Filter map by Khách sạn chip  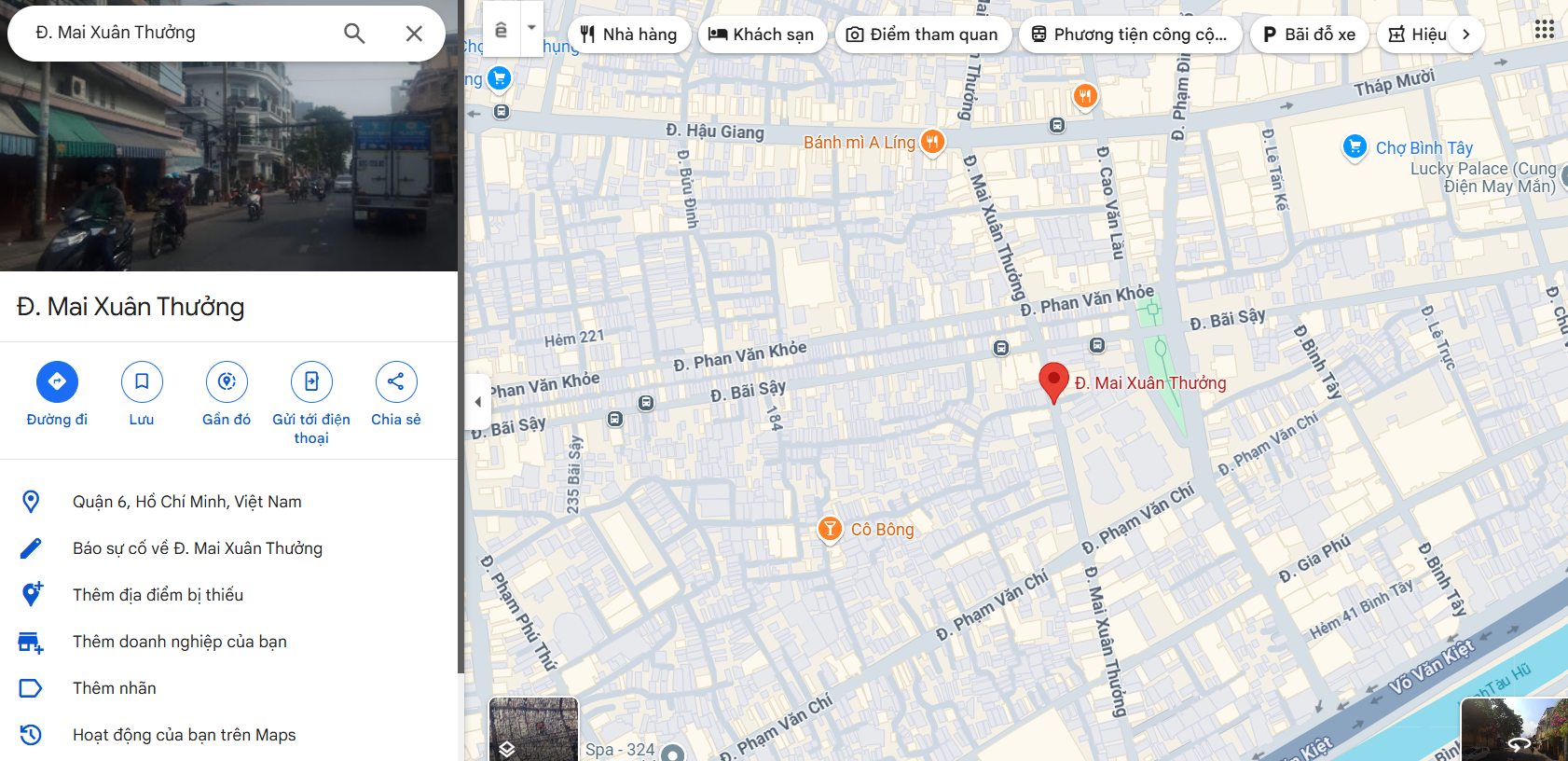pyautogui.click(x=762, y=35)
